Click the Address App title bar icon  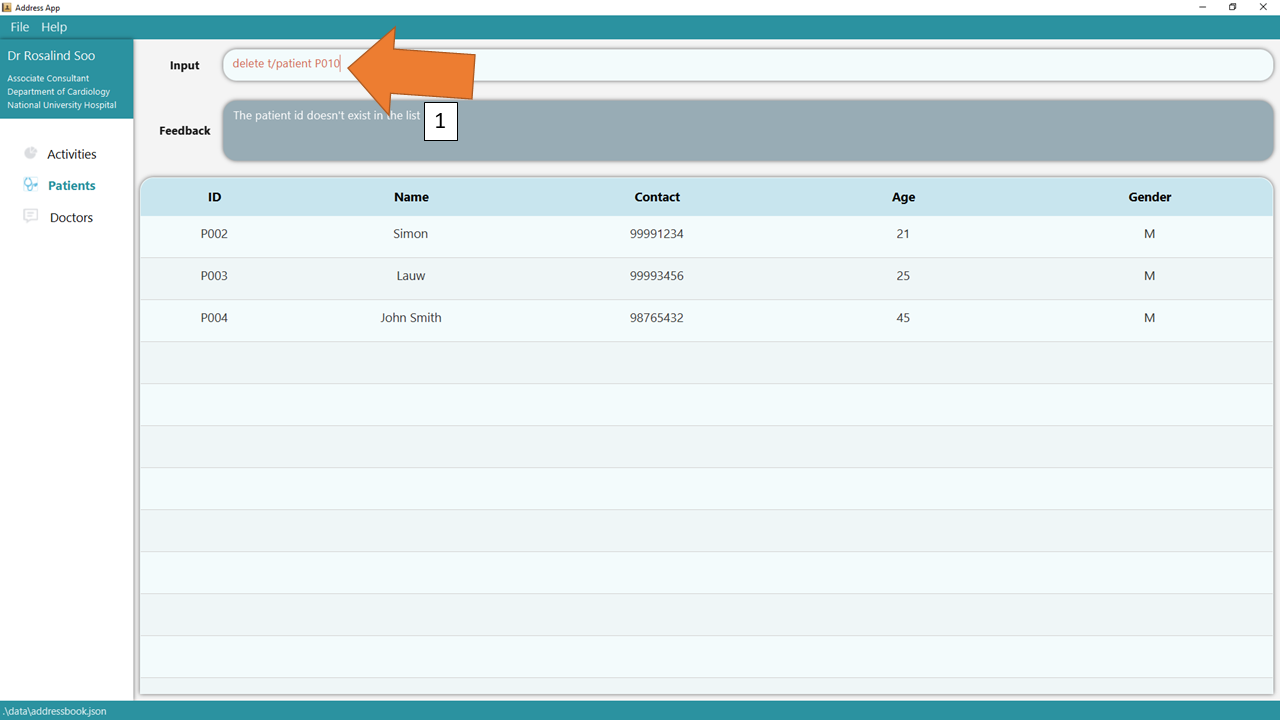pyautogui.click(x=7, y=7)
